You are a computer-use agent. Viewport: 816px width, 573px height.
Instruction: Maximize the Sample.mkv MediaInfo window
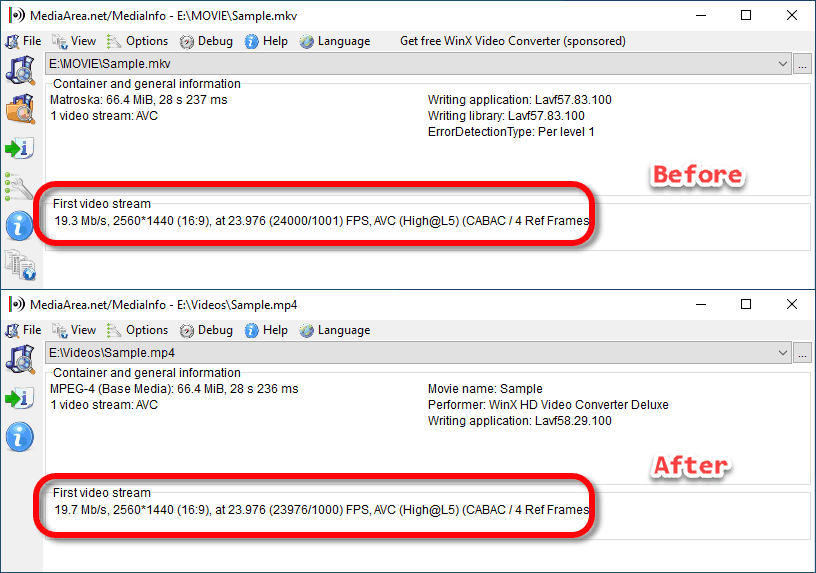click(x=746, y=15)
